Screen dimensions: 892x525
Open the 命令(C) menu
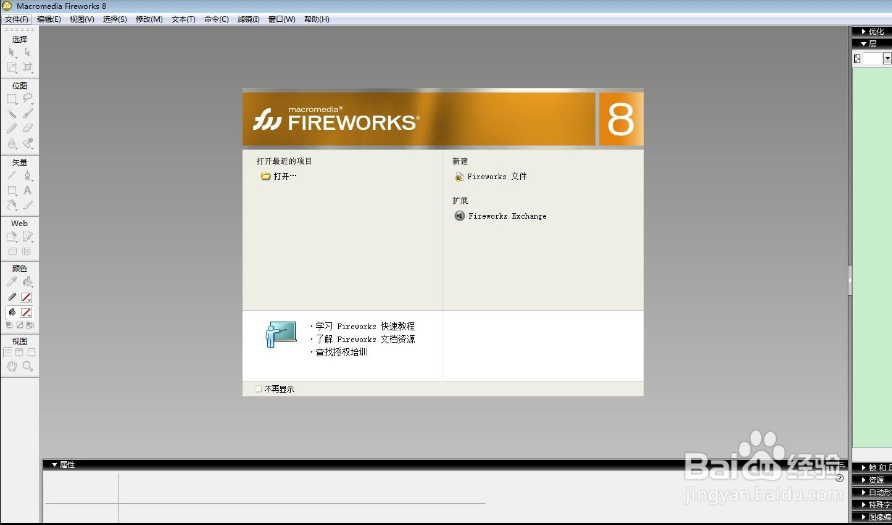click(x=216, y=19)
